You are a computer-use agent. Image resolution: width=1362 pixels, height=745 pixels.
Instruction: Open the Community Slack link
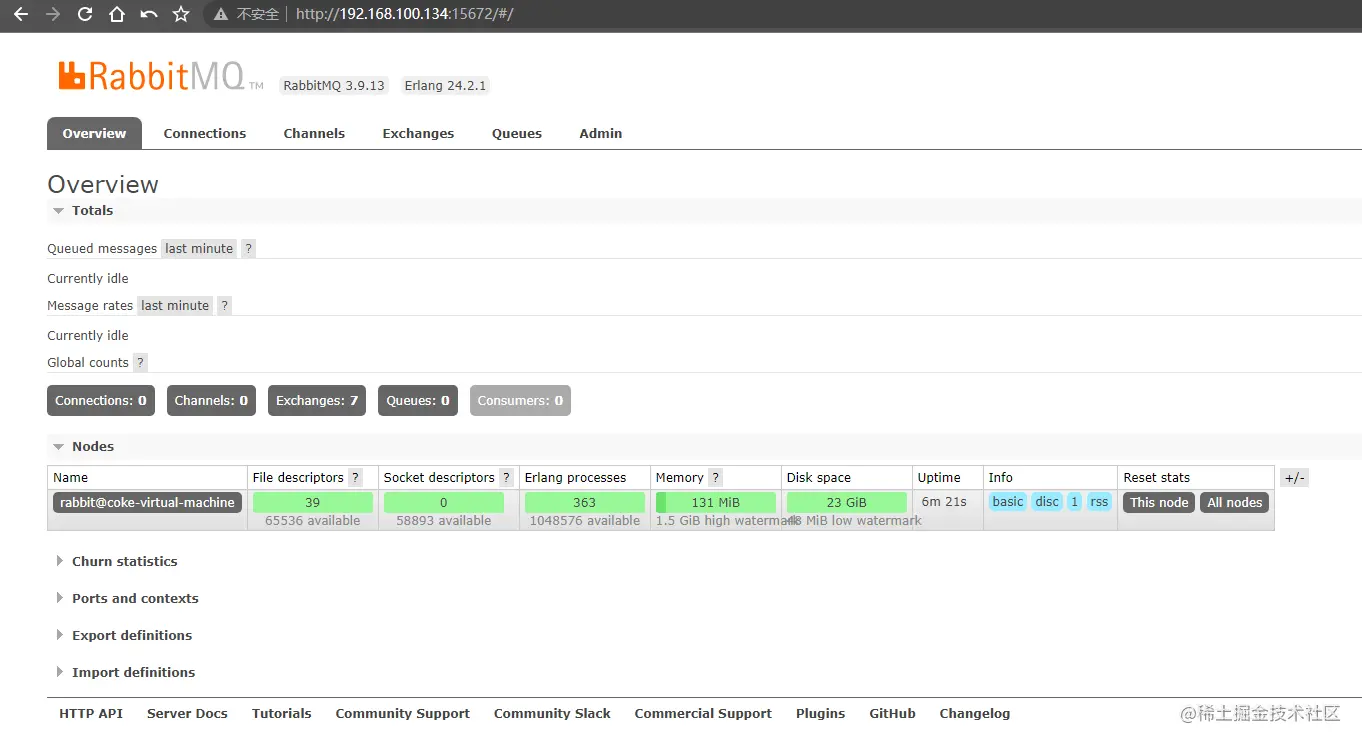552,714
